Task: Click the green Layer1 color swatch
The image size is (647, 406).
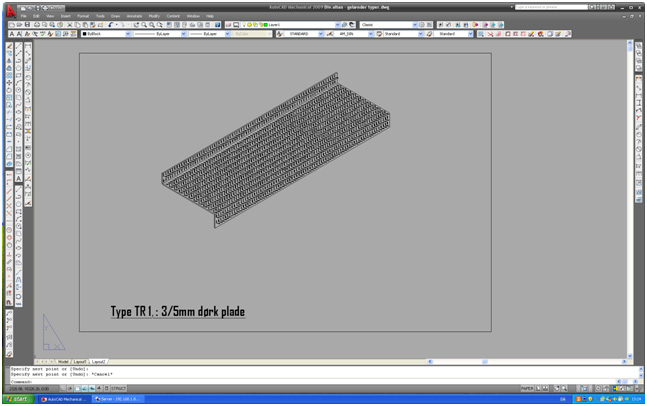Action: coord(265,25)
